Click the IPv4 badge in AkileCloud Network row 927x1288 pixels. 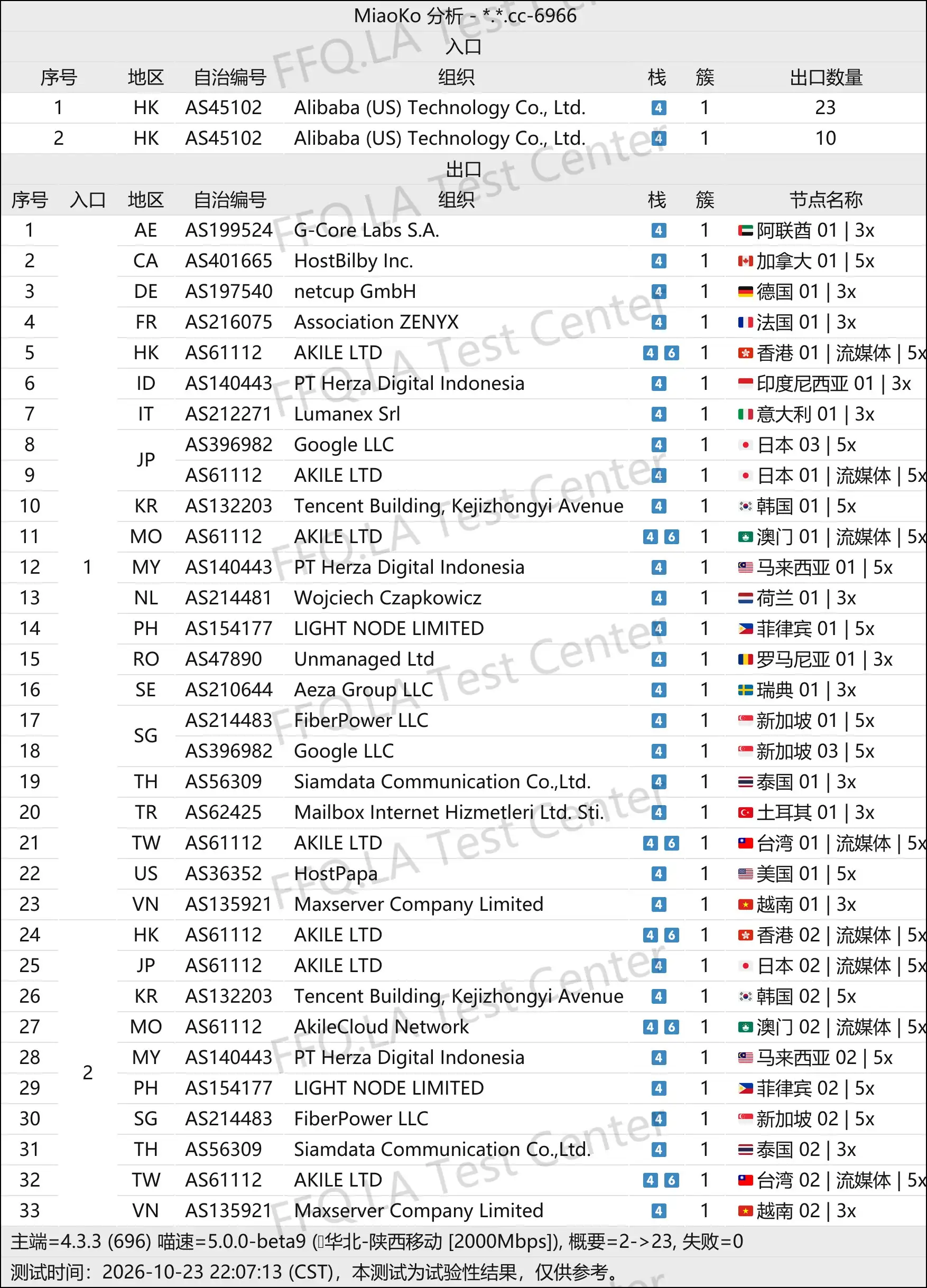(651, 1028)
